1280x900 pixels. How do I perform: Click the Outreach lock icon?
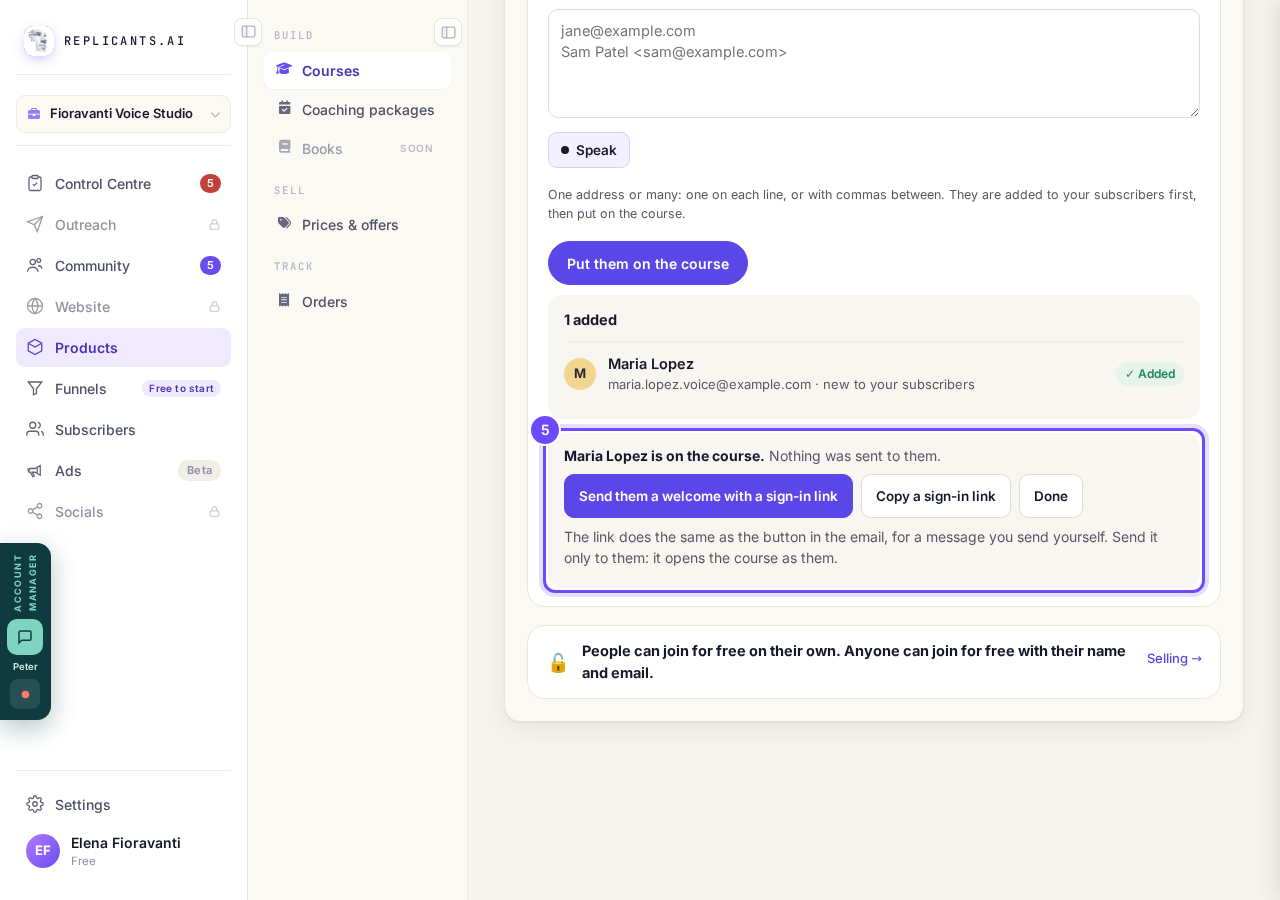pyautogui.click(x=214, y=225)
